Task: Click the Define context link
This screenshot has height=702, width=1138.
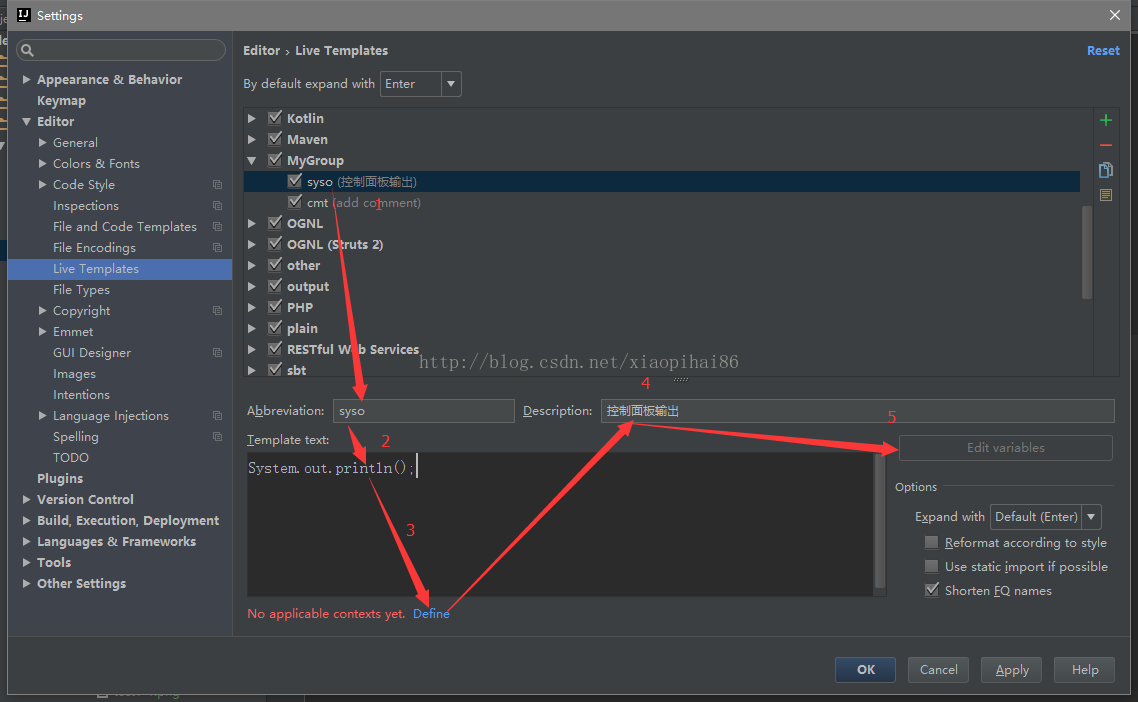Action: click(431, 613)
